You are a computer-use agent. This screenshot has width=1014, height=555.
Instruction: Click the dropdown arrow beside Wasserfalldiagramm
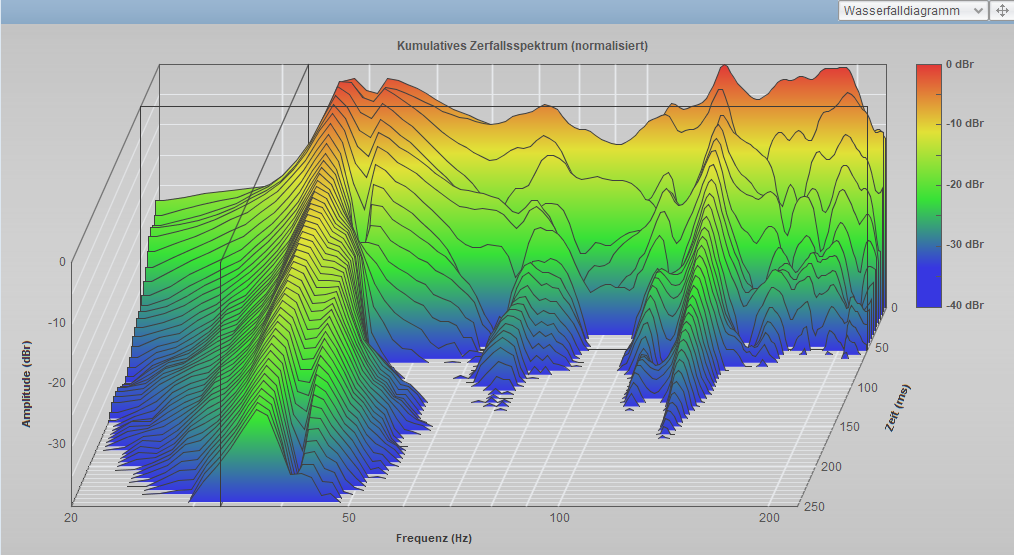(977, 11)
